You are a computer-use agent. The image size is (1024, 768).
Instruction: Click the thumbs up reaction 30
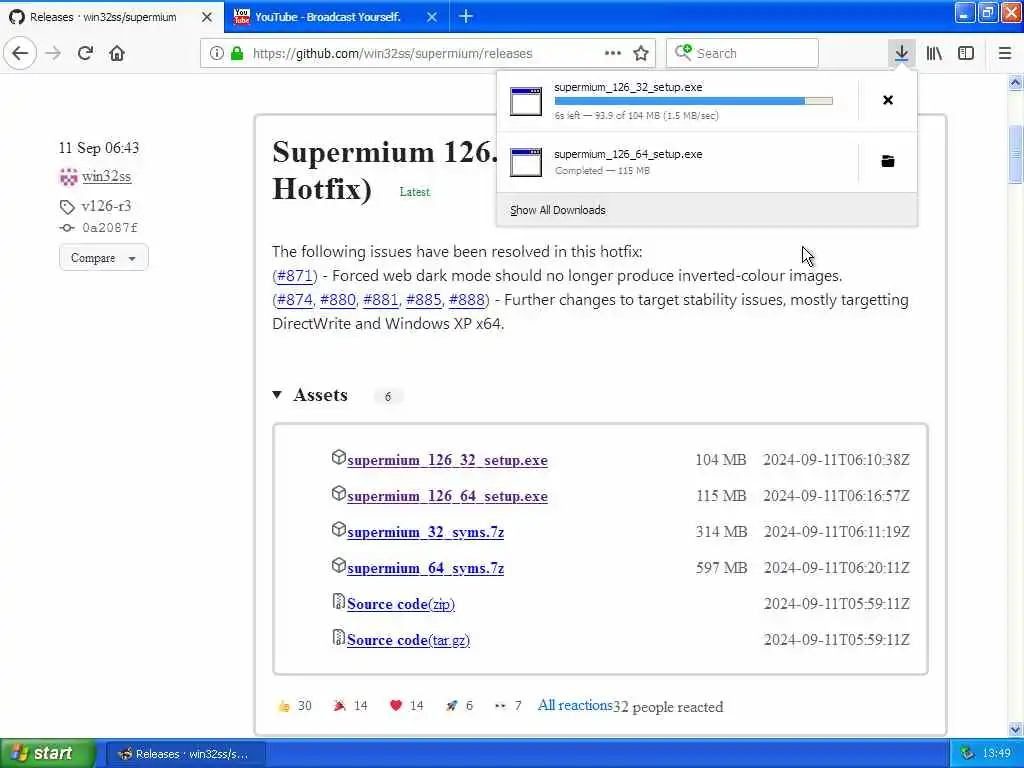point(295,706)
